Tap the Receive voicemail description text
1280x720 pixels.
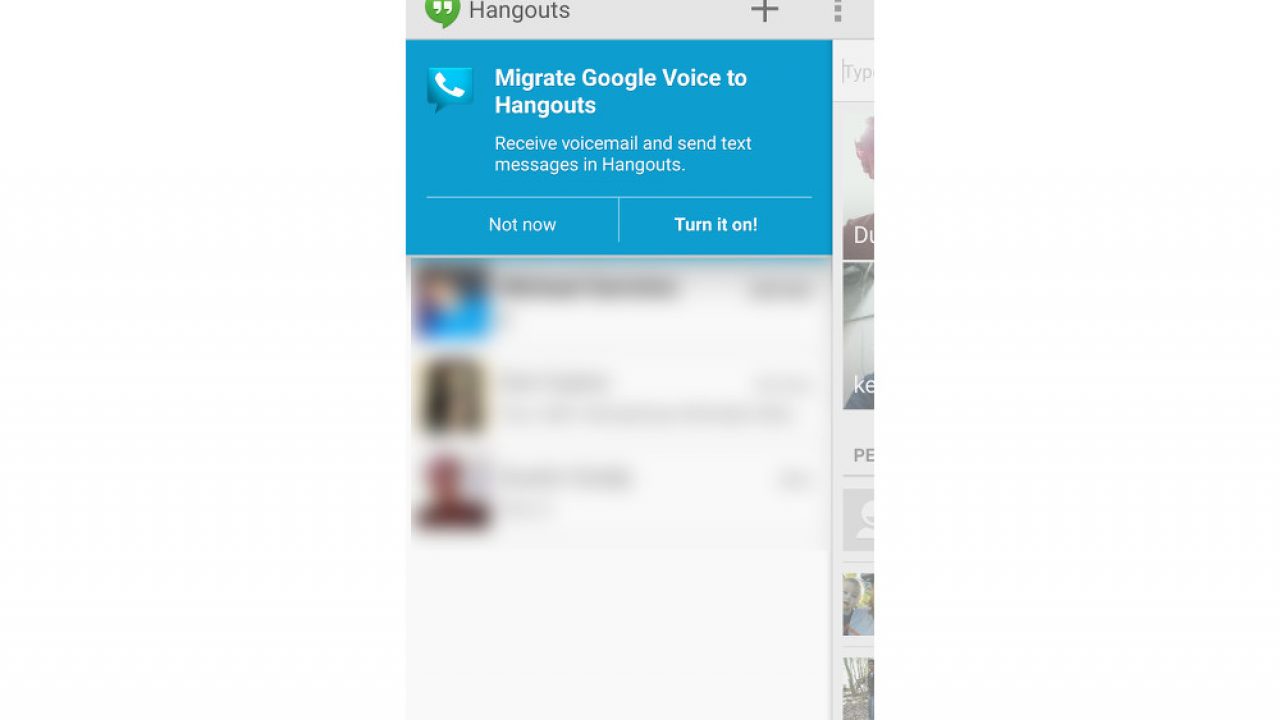pyautogui.click(x=623, y=154)
